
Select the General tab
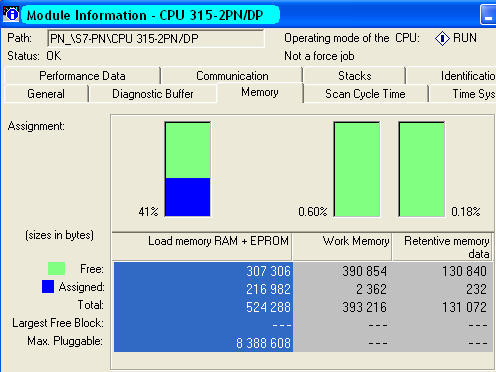[x=46, y=94]
